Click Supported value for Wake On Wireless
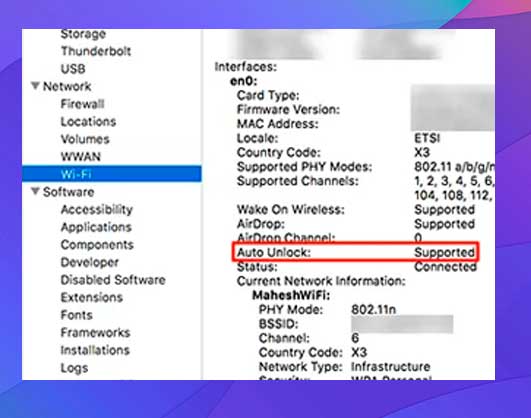The image size is (531, 418). pyautogui.click(x=445, y=210)
